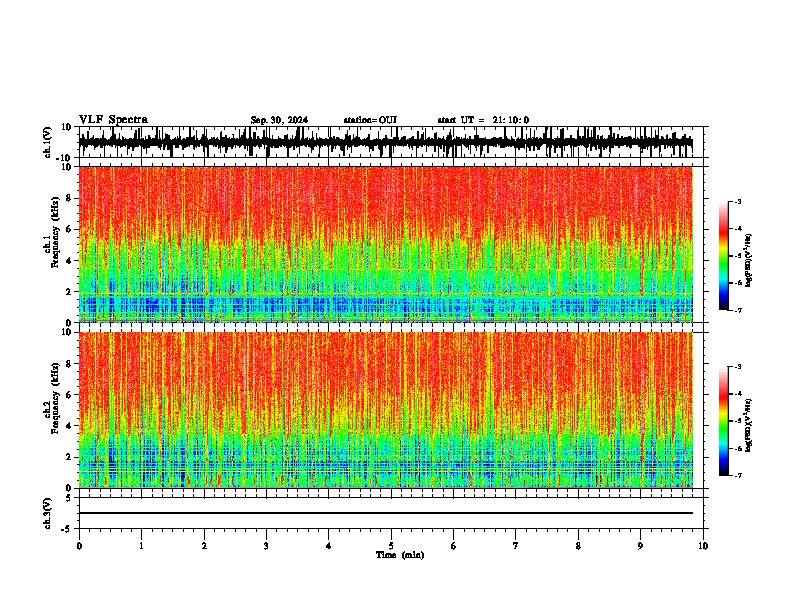792x612 pixels.
Task: Click the time axis tick label "1"
Action: [x=141, y=546]
